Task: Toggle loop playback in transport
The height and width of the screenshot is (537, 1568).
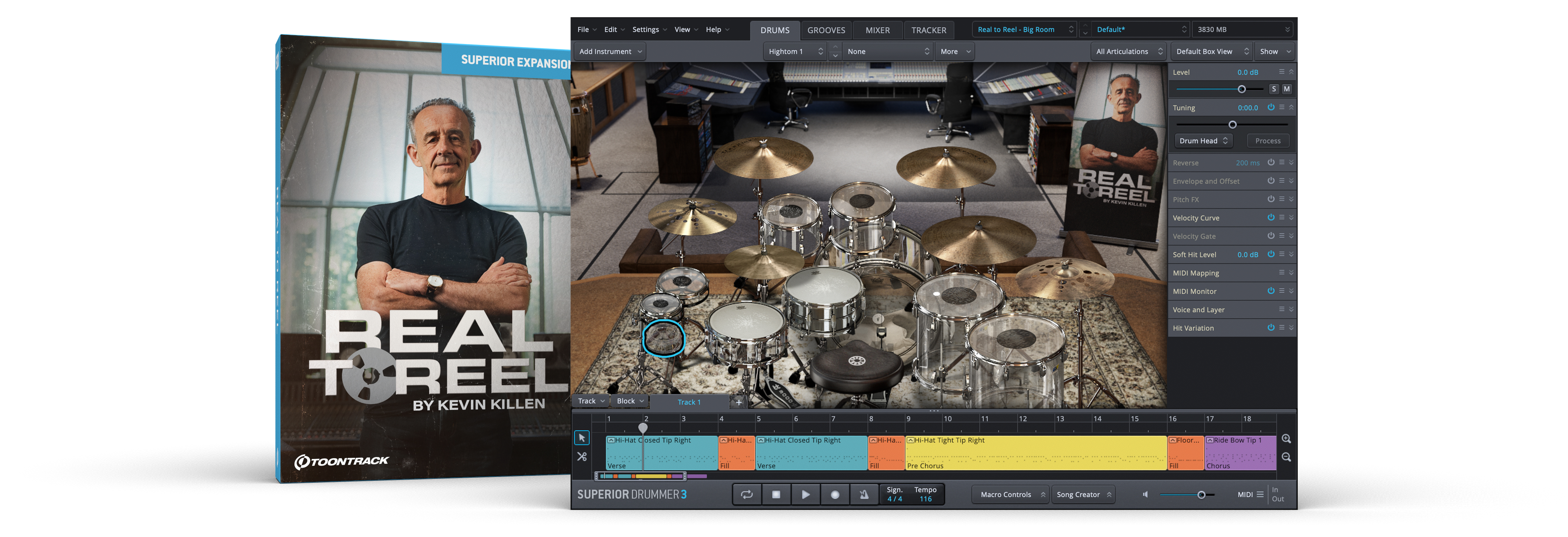Action: click(746, 495)
